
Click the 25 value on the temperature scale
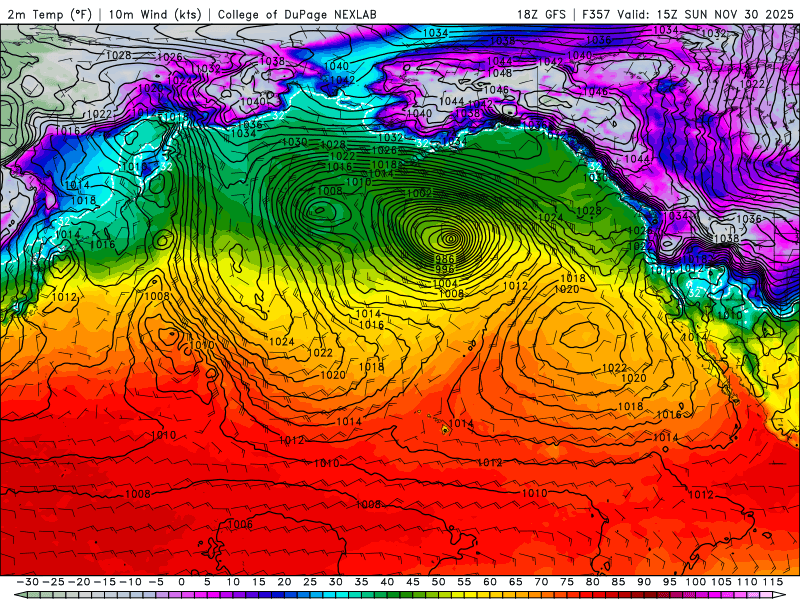pyautogui.click(x=310, y=582)
